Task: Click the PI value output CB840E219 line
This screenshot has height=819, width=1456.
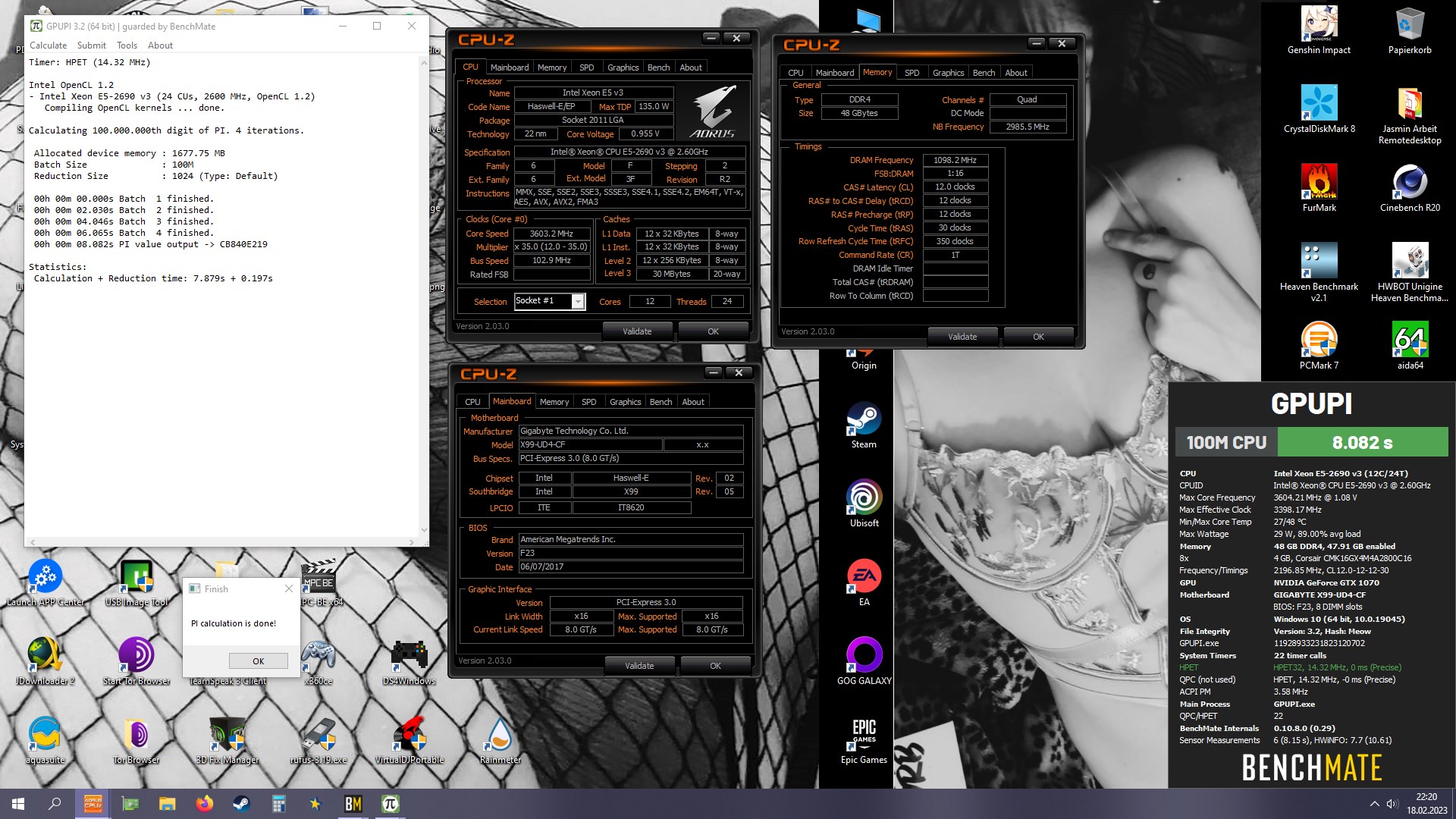Action: tap(150, 244)
